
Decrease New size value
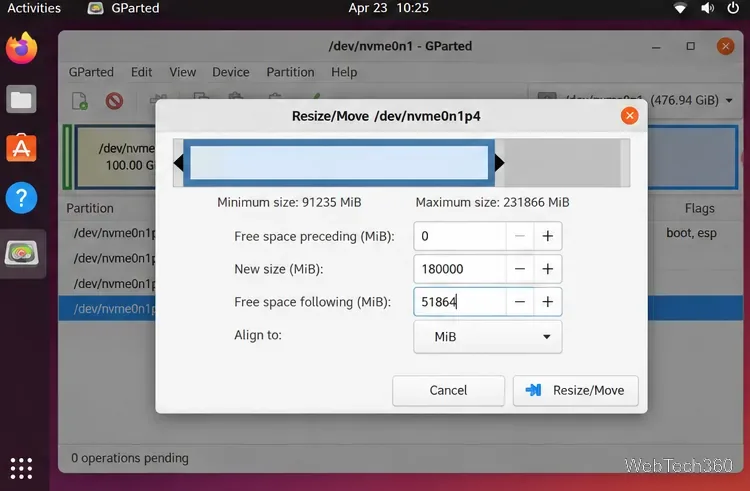coord(520,269)
